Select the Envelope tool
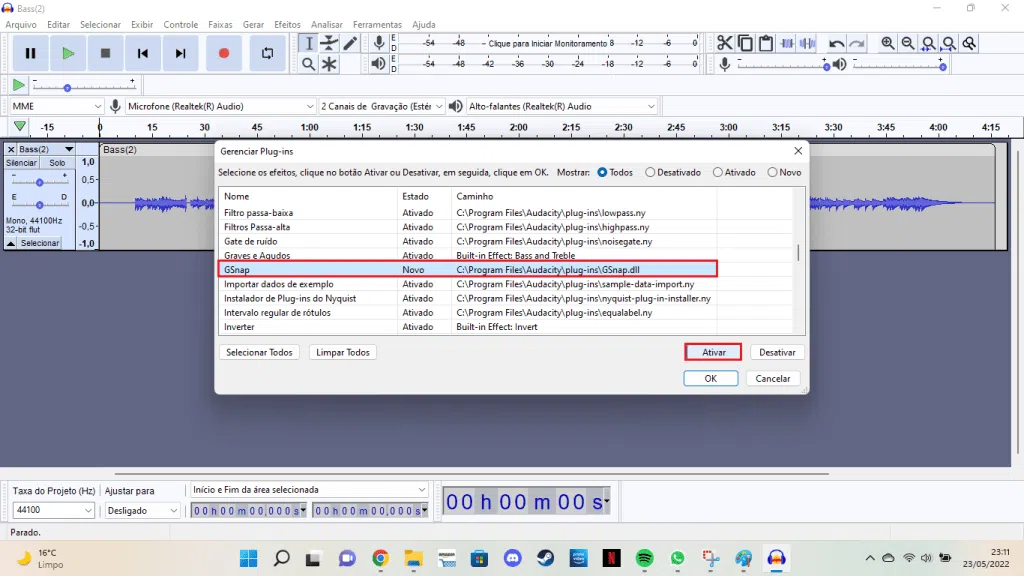Viewport: 1024px width, 576px height. [330, 43]
